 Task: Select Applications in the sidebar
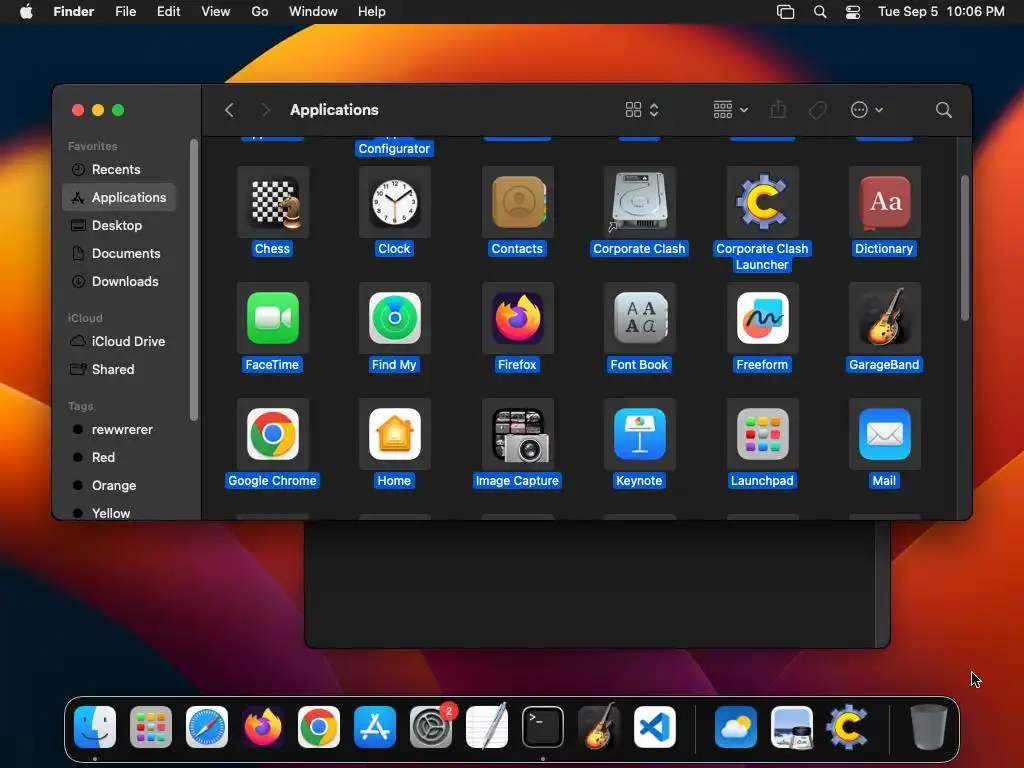pos(119,197)
